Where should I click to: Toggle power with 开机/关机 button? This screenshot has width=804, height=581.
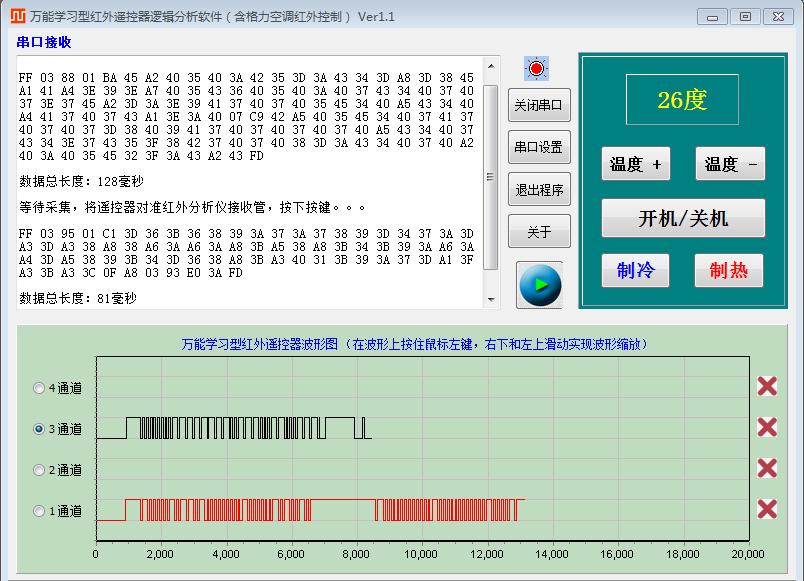[x=683, y=218]
